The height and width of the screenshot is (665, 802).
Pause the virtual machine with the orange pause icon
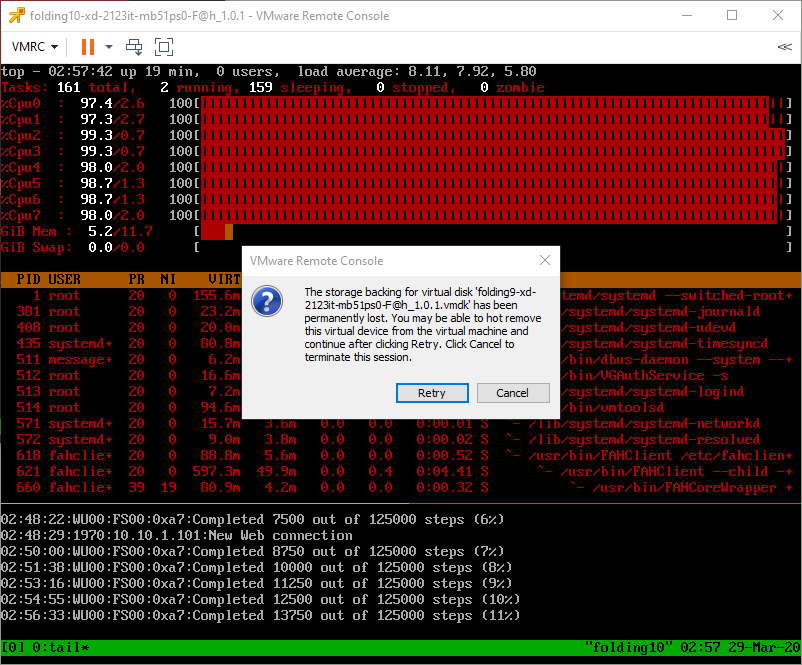(x=88, y=47)
